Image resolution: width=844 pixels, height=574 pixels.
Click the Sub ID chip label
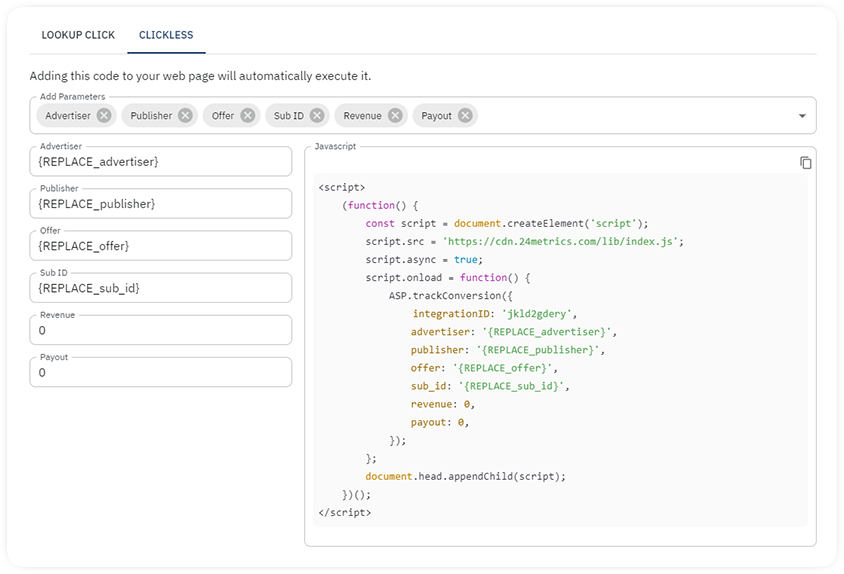point(289,116)
